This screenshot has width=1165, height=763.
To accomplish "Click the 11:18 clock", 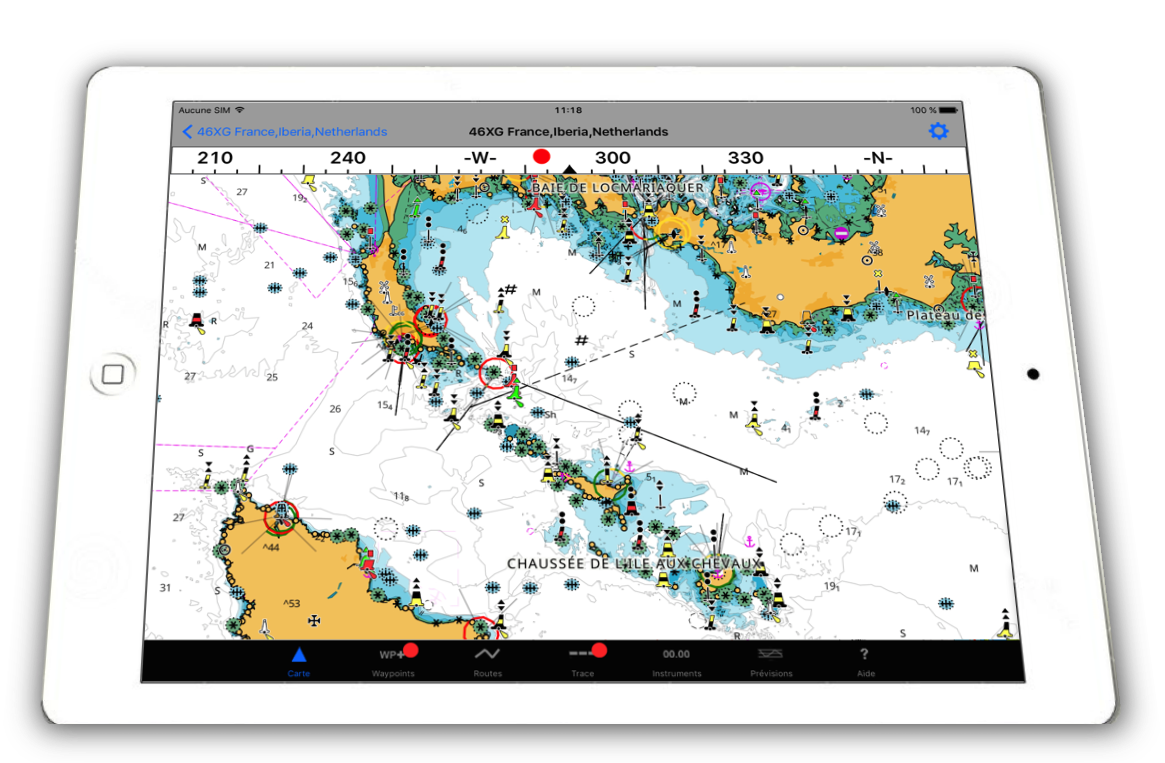I will pos(568,110).
